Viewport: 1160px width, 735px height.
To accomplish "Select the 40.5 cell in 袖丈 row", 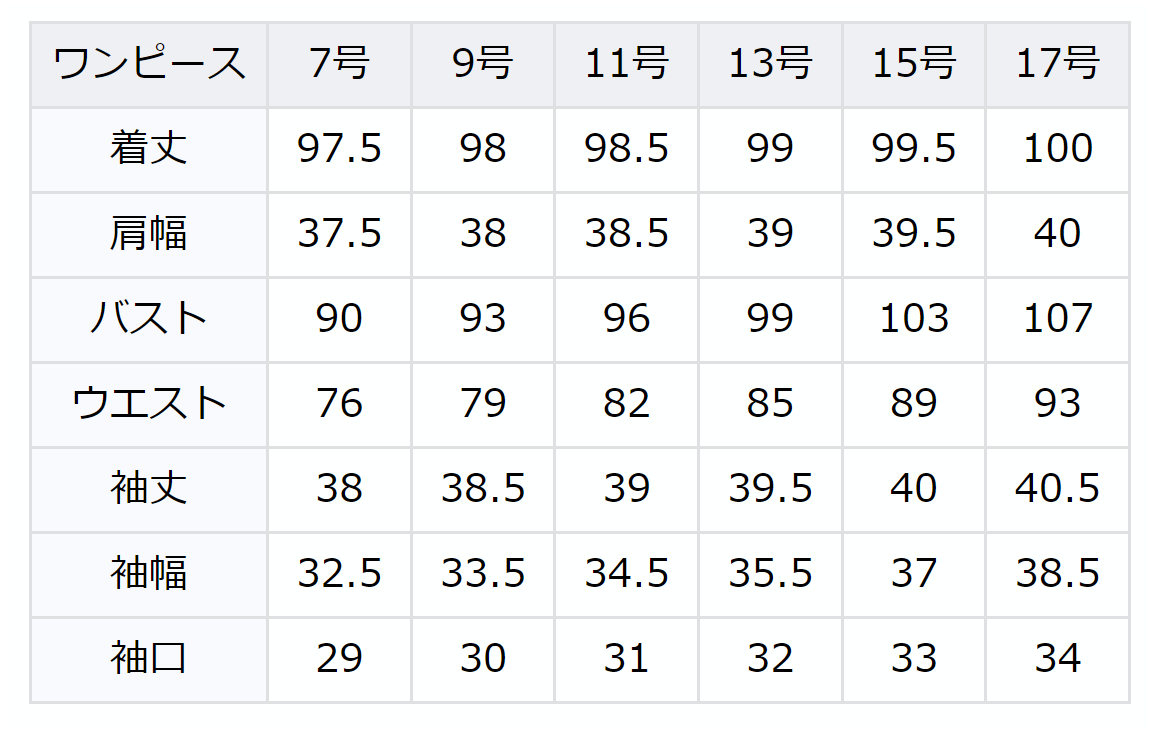I will pos(1058,489).
